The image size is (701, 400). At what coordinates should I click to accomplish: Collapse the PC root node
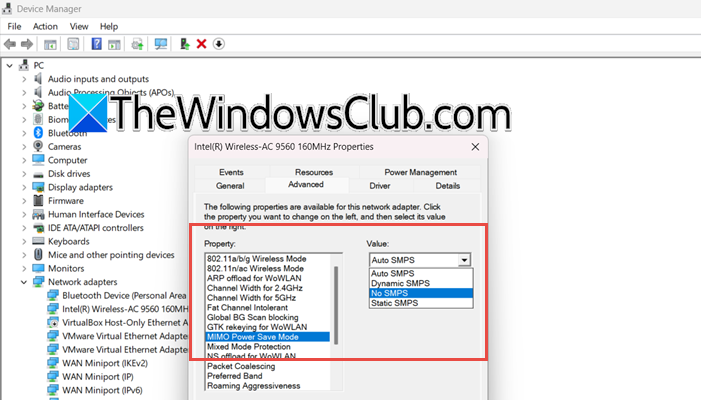tap(9, 65)
